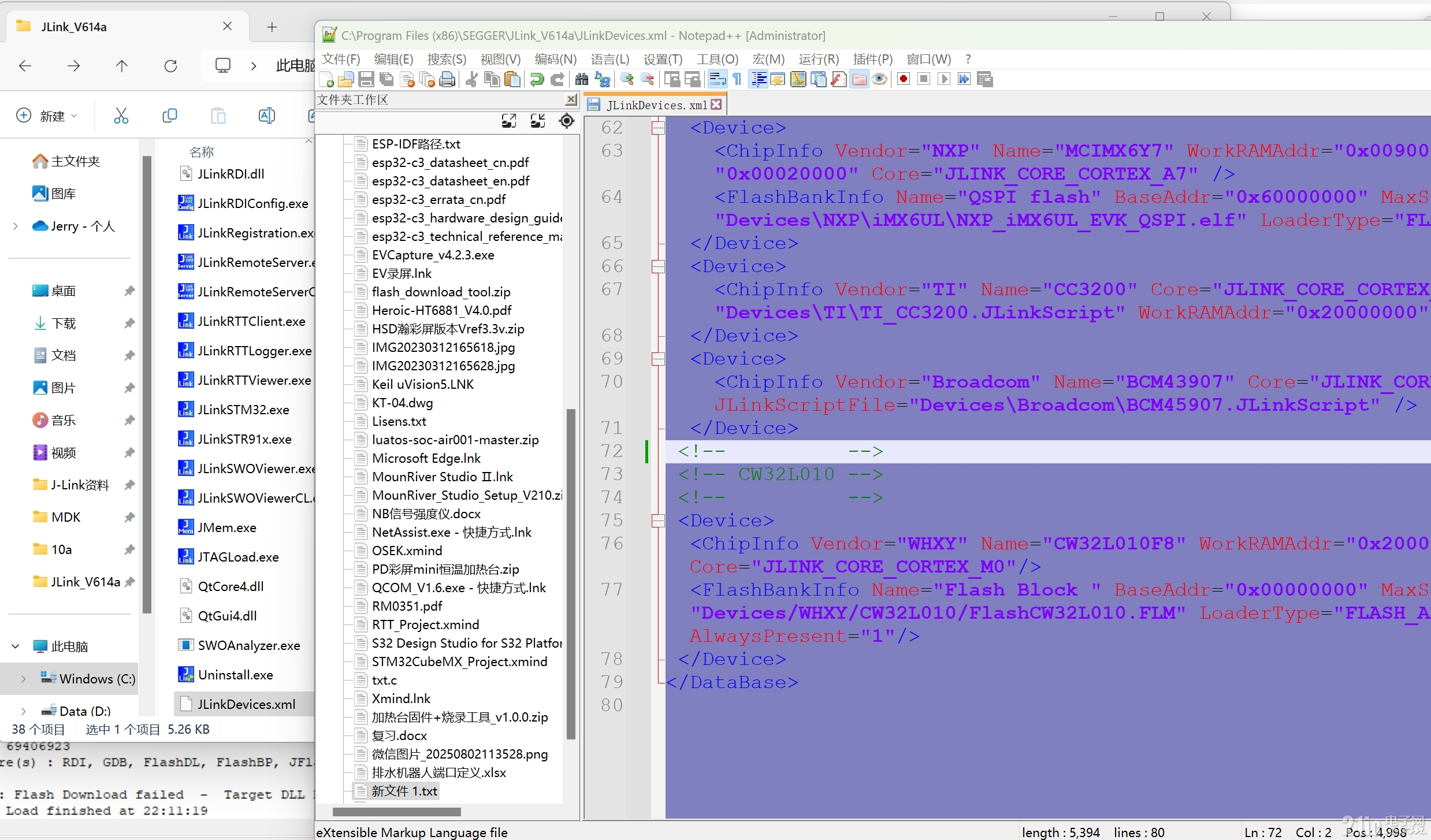Collapse 此电脑 in Explorer navigation

click(x=16, y=646)
